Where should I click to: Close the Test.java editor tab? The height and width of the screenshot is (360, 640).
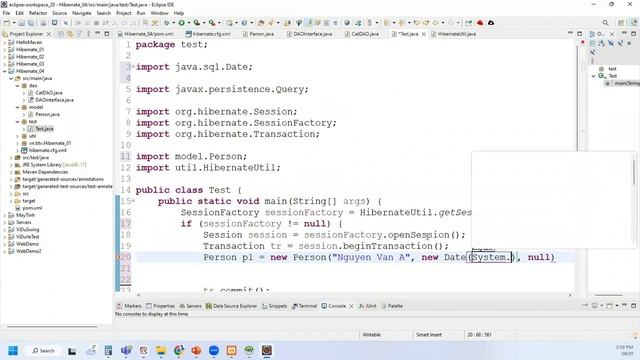click(x=424, y=34)
